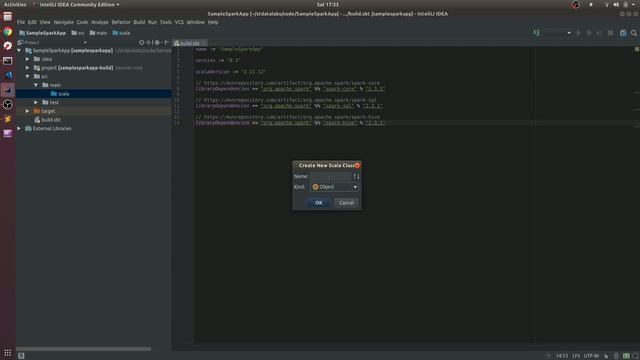Image resolution: width=640 pixels, height=360 pixels.
Task: Open the Tools menu
Action: [166, 22]
